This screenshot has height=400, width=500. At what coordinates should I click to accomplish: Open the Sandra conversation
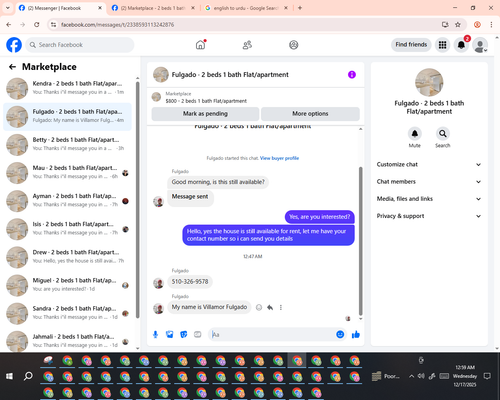[x=67, y=313]
